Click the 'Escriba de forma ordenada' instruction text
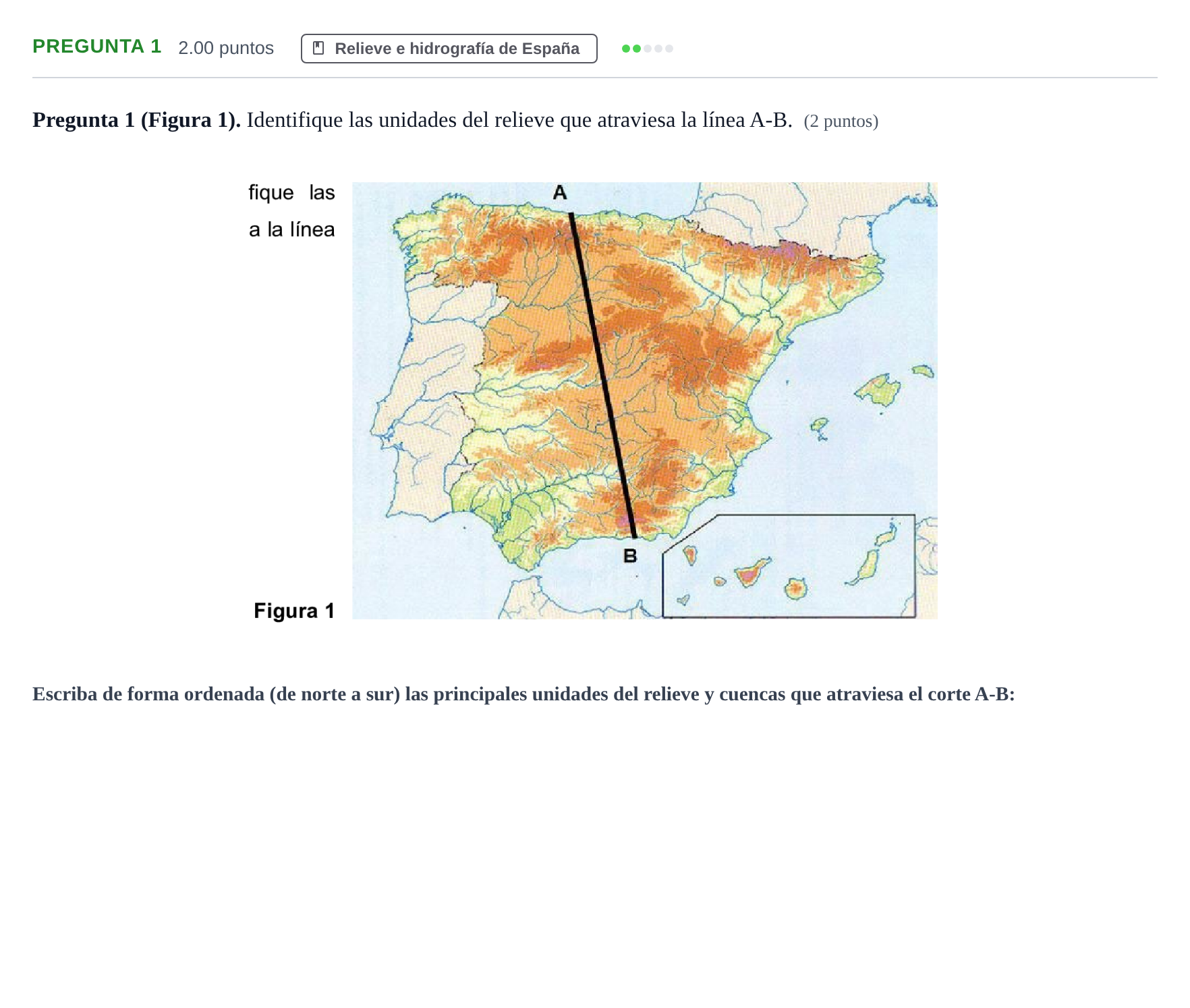This screenshot has height=1008, width=1190. coord(523,694)
